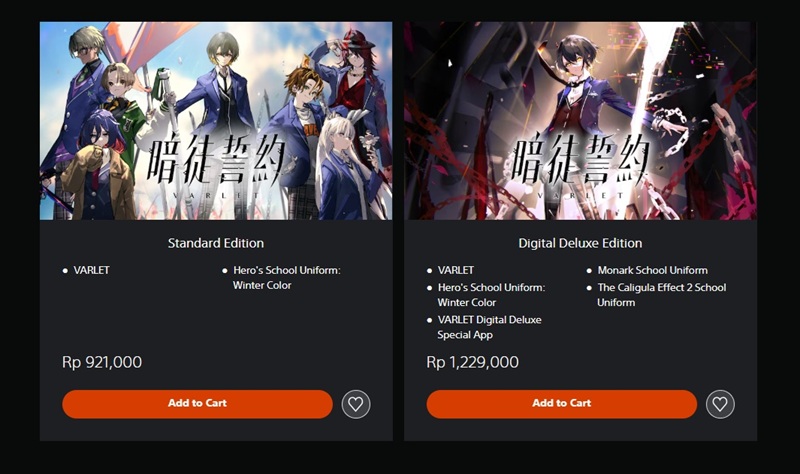The image size is (800, 474).
Task: Add the Digital Deluxe Edition to cart
Action: [x=562, y=404]
